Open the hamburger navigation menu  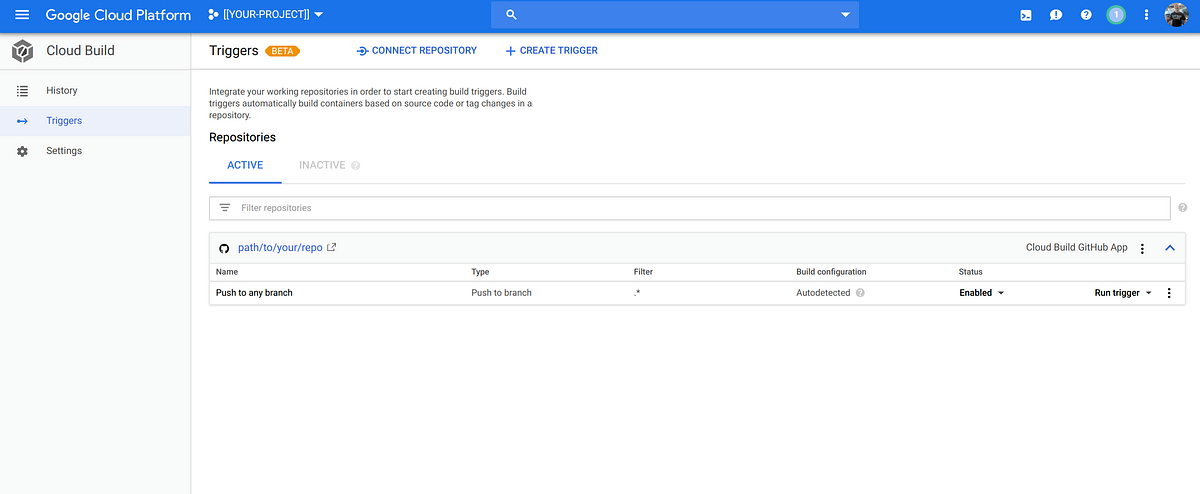click(22, 15)
